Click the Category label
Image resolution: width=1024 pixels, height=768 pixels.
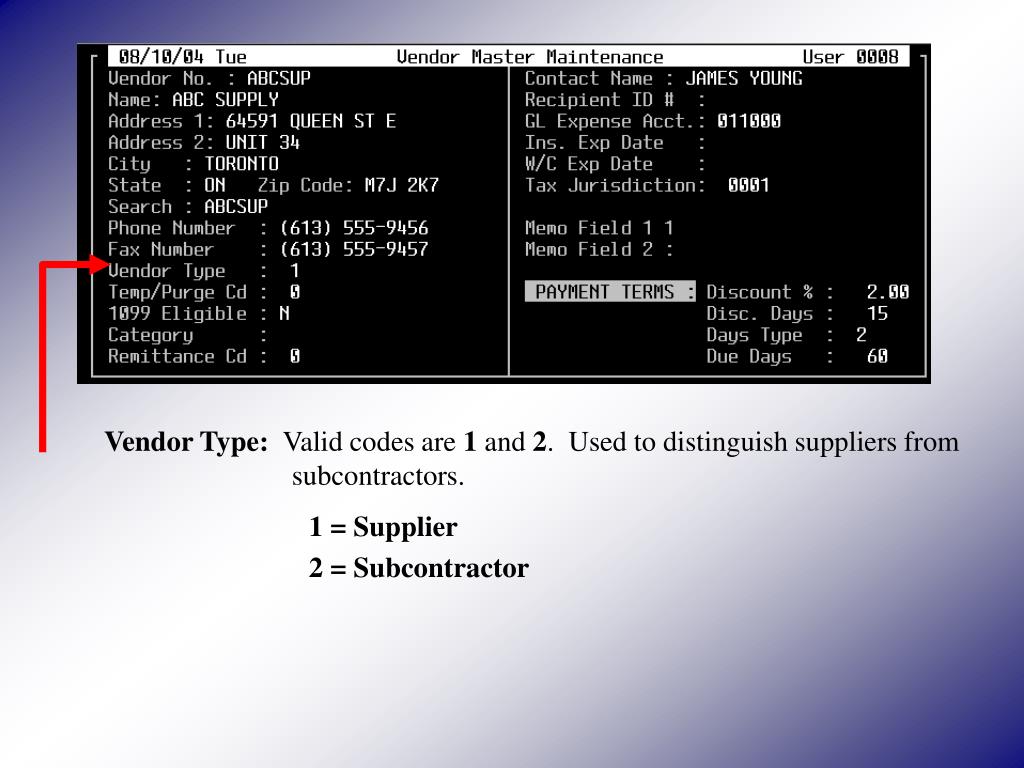point(150,335)
